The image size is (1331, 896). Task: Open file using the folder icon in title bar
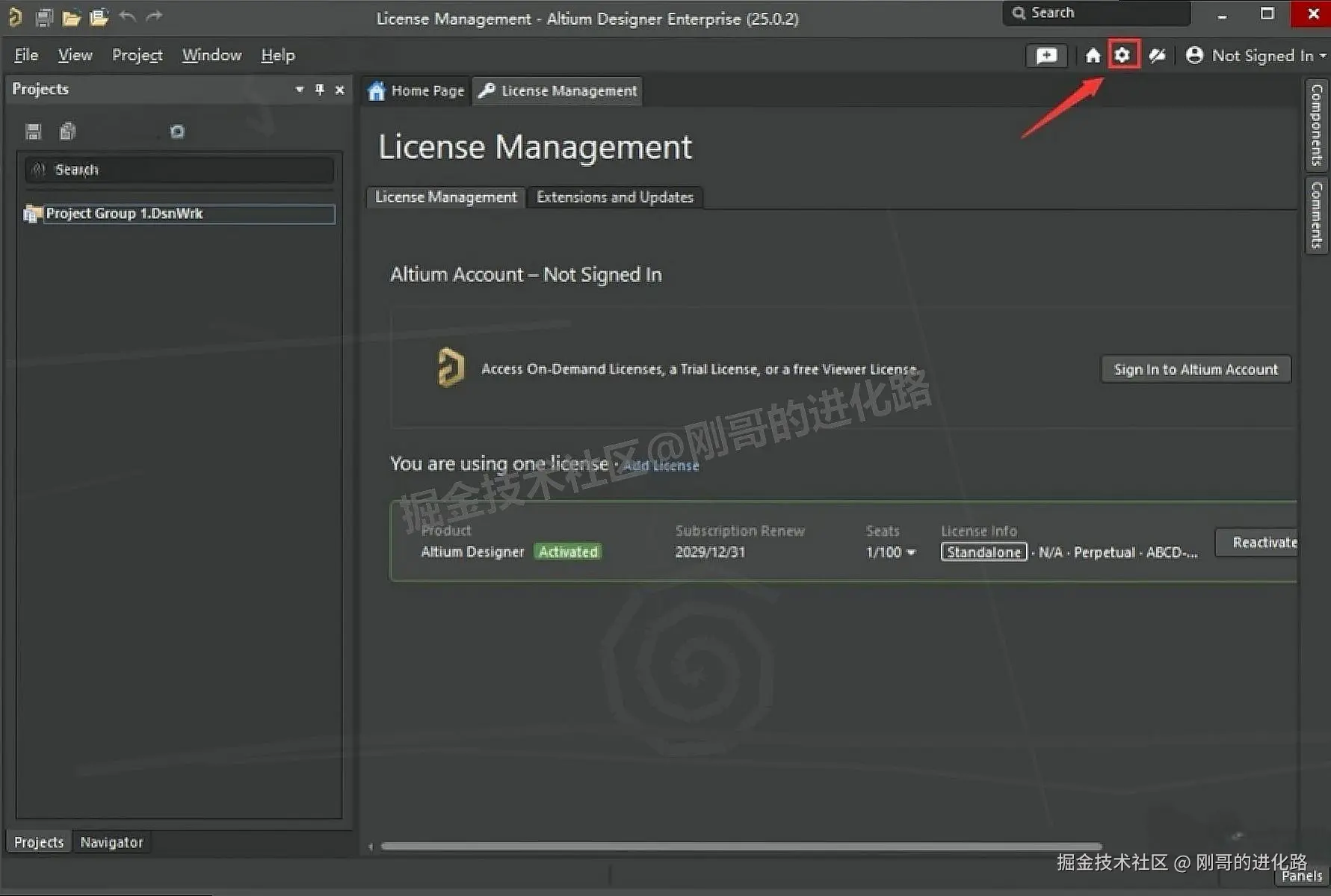pos(71,17)
